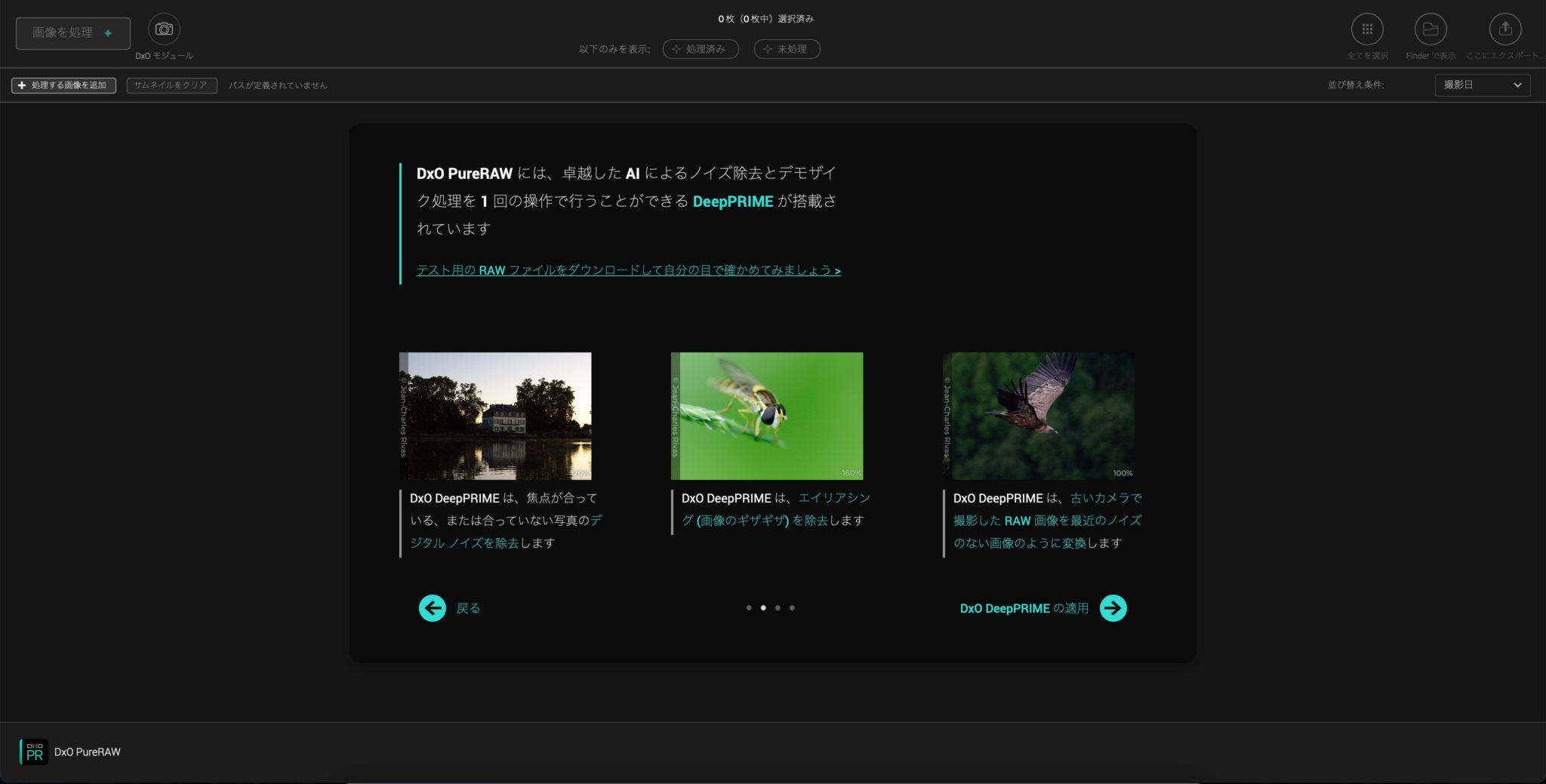The height and width of the screenshot is (784, 1546).
Task: Toggle the 未処理 filter
Action: click(787, 49)
